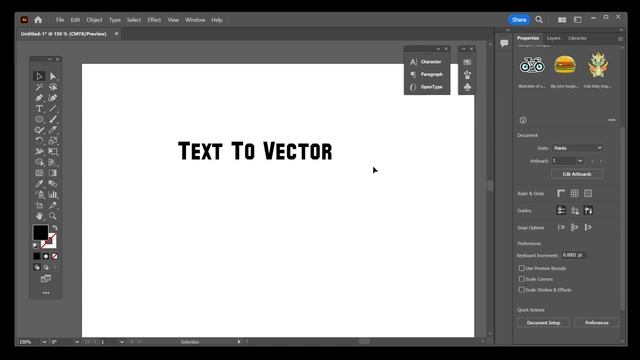Open more options dots in Properties panel
640x360 pixels.
coord(611,120)
